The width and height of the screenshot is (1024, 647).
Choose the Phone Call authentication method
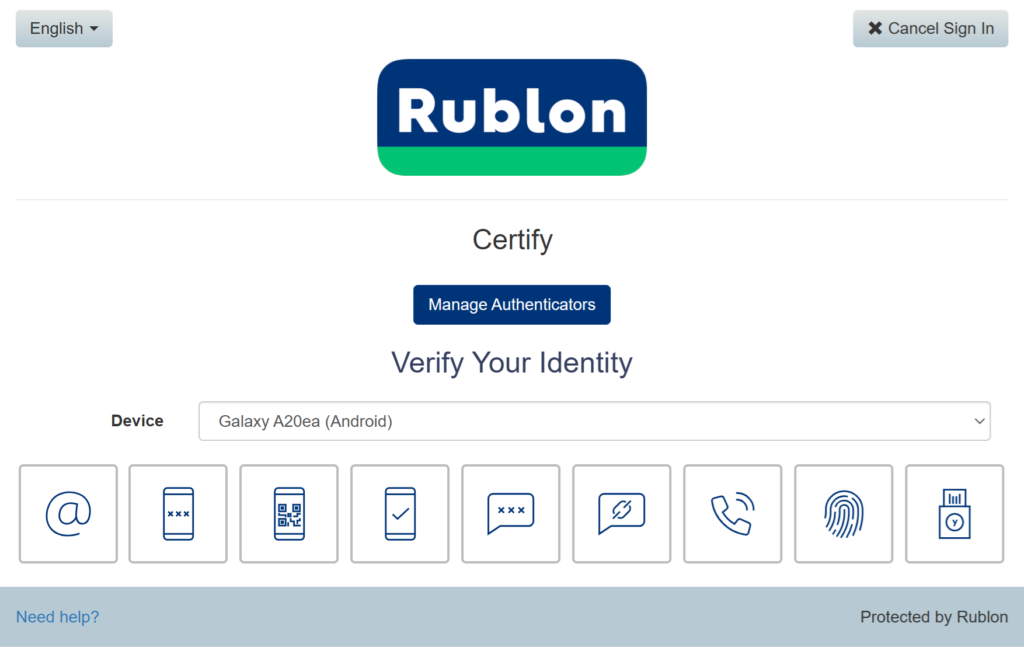tap(733, 514)
